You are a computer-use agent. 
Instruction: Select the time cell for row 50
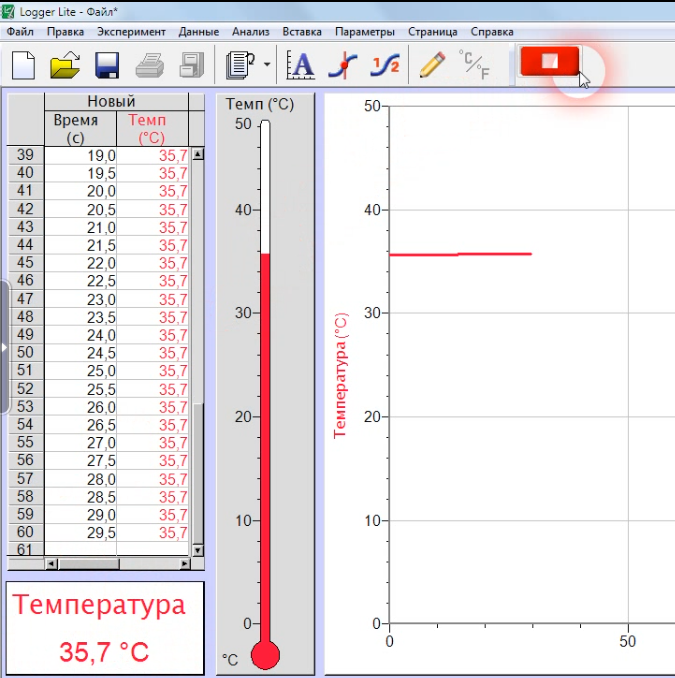tap(81, 353)
